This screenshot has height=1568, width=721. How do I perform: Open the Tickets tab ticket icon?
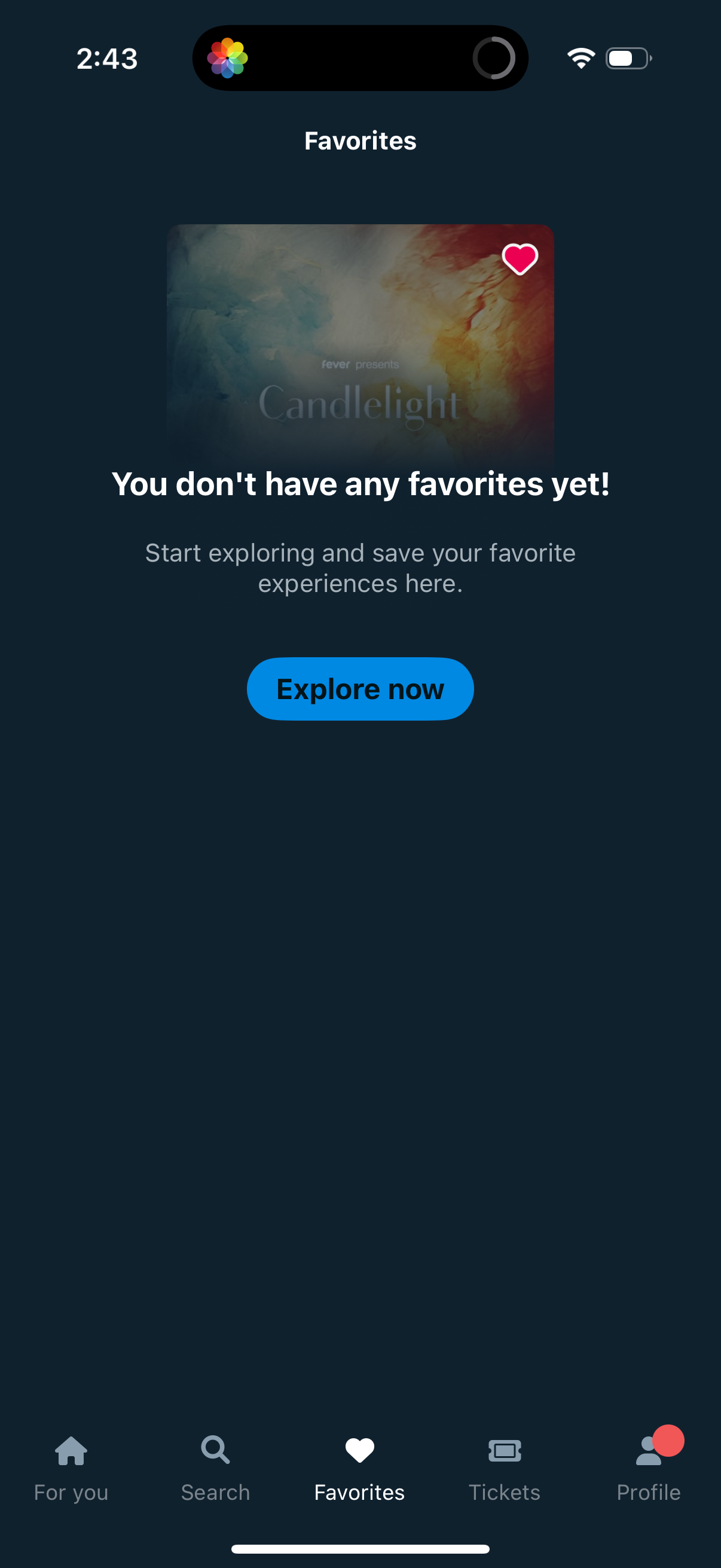tap(505, 1451)
